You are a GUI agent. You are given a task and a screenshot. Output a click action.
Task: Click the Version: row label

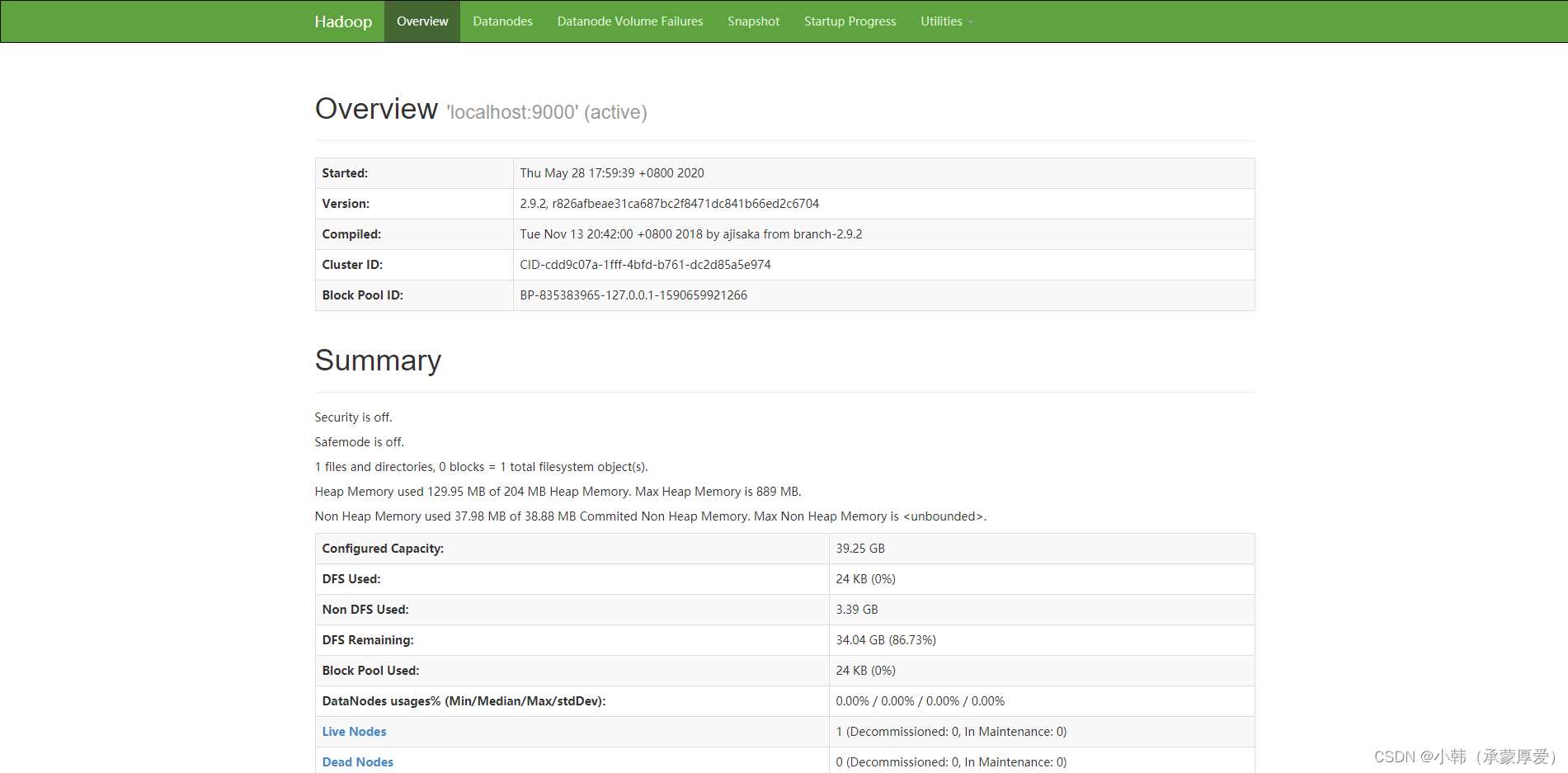tap(346, 204)
